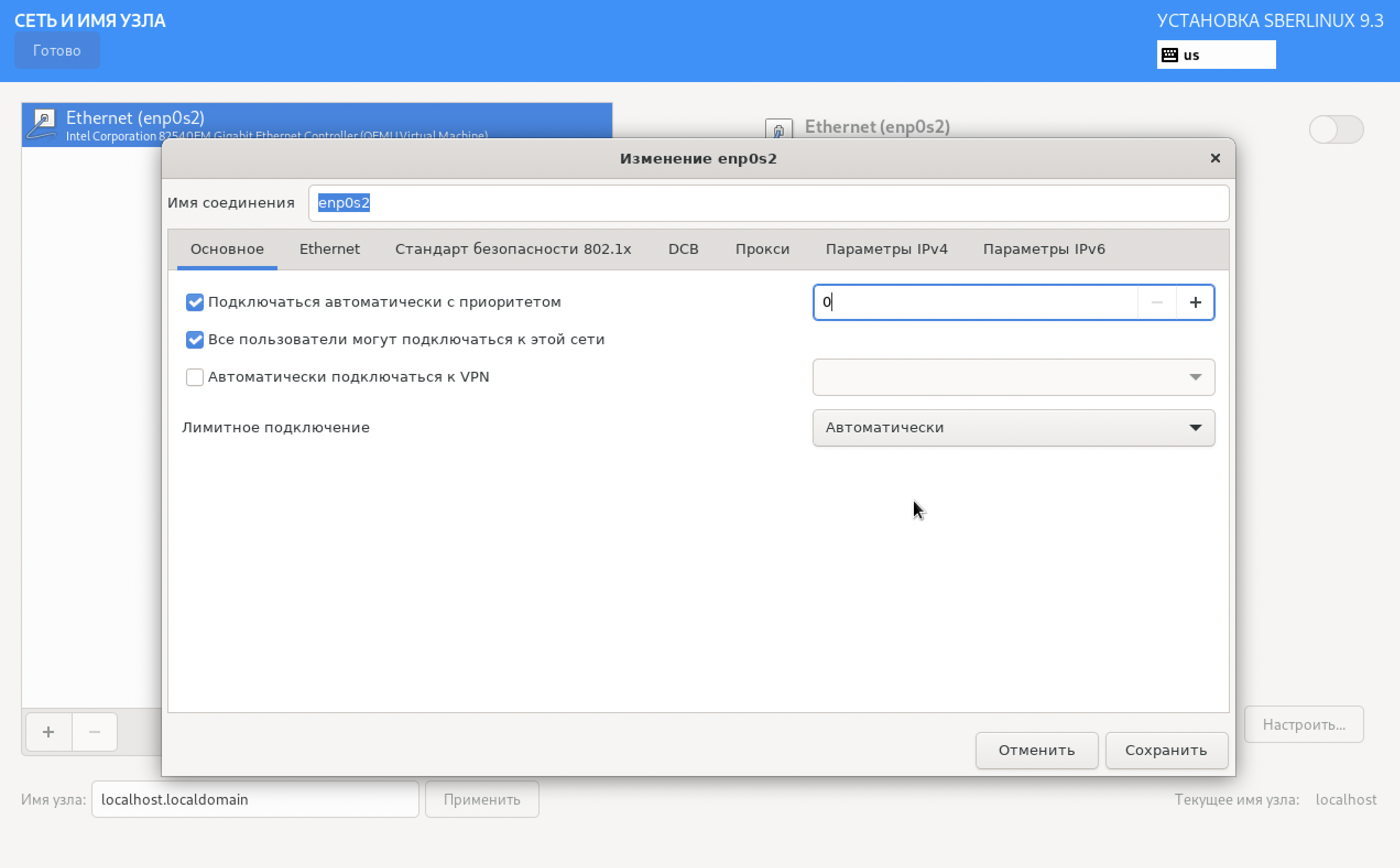Open the VPN selection dropdown
Screen dimensions: 1400x868
(1013, 377)
